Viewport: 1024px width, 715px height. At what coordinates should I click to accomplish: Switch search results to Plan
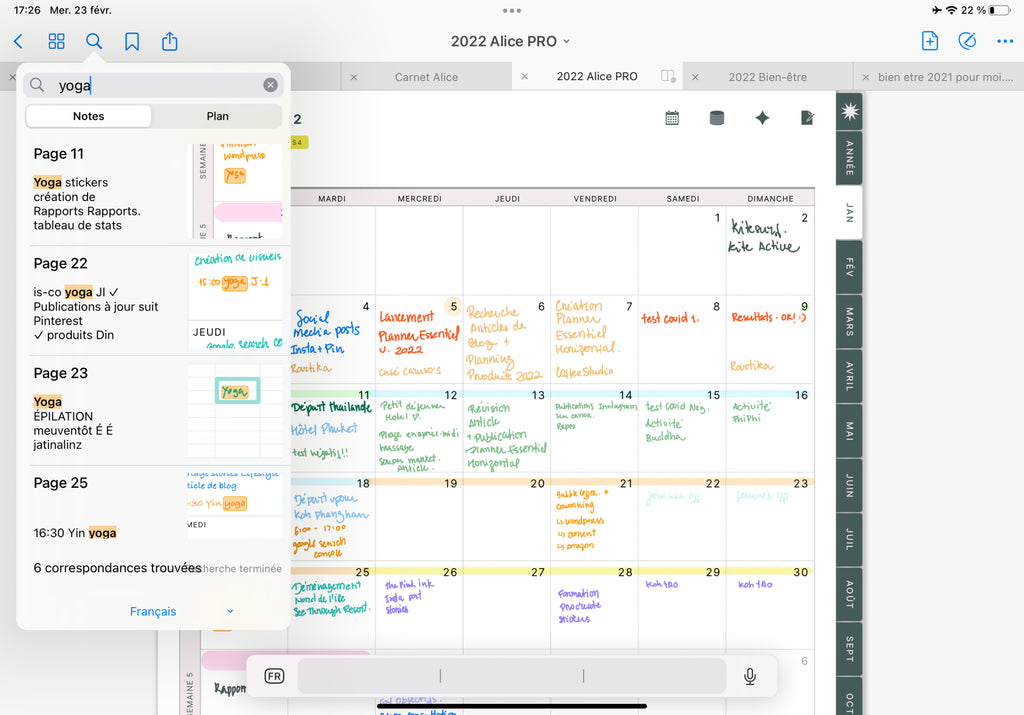point(216,116)
